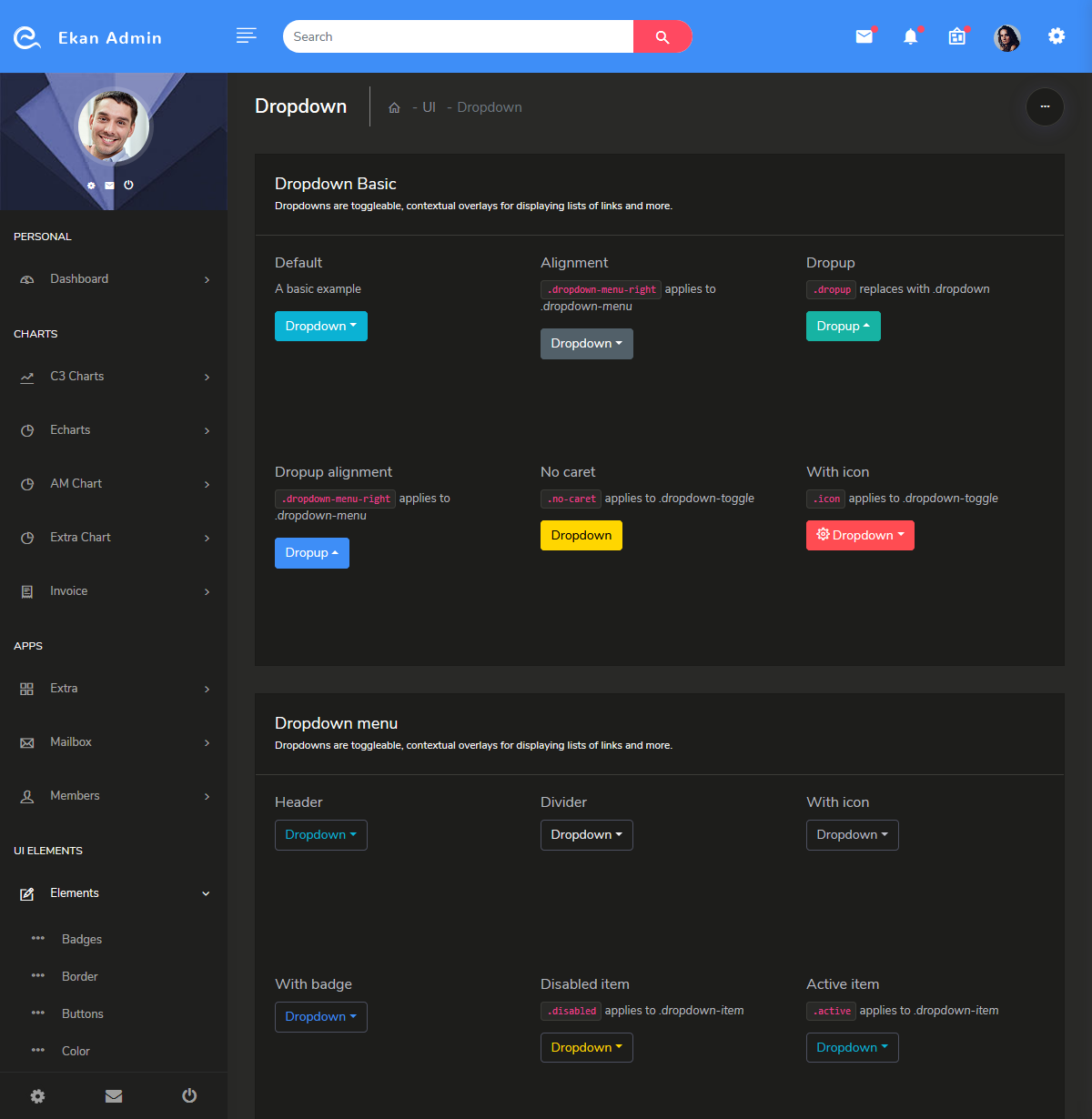1092x1119 pixels.
Task: Open the Disabled item Dropdown button
Action: (586, 1047)
